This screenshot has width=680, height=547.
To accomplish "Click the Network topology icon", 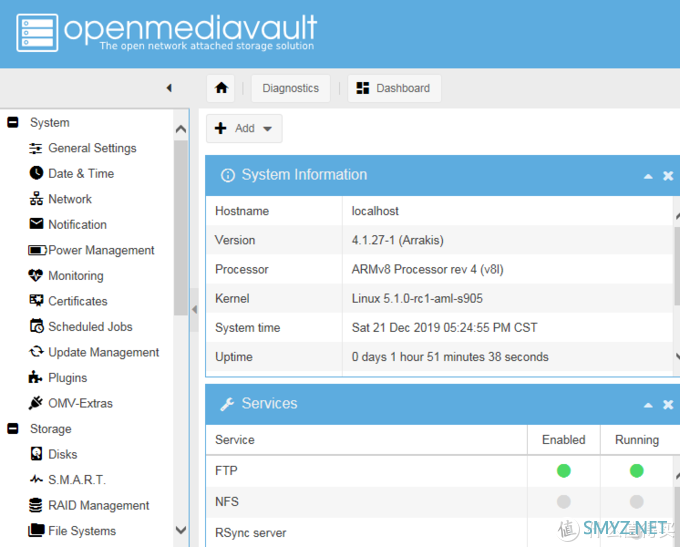I will [x=36, y=199].
